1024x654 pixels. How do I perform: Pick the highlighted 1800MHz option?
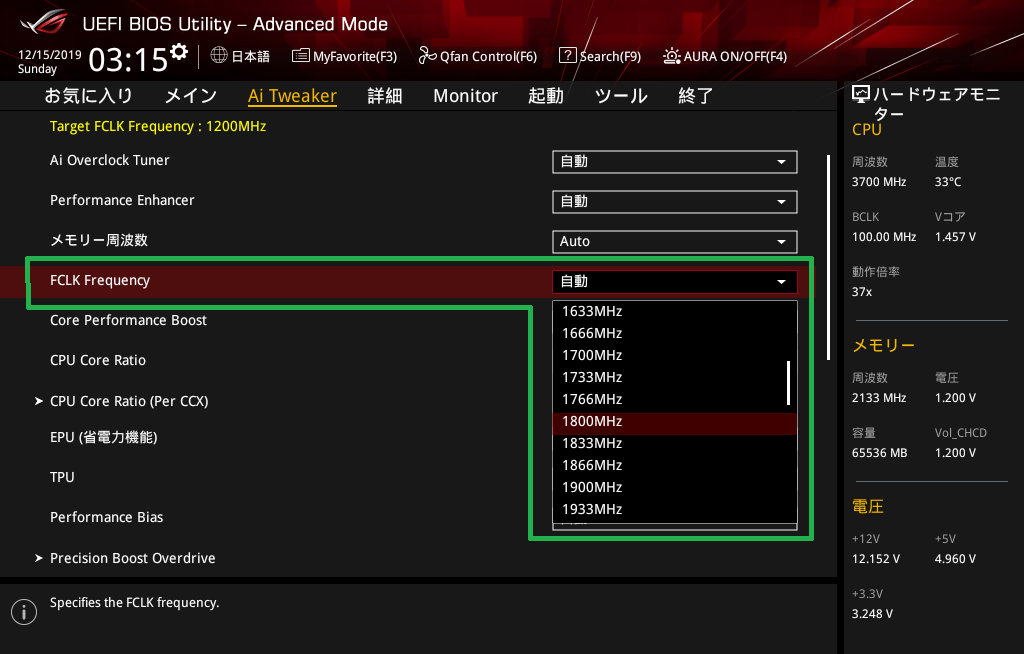tap(675, 421)
